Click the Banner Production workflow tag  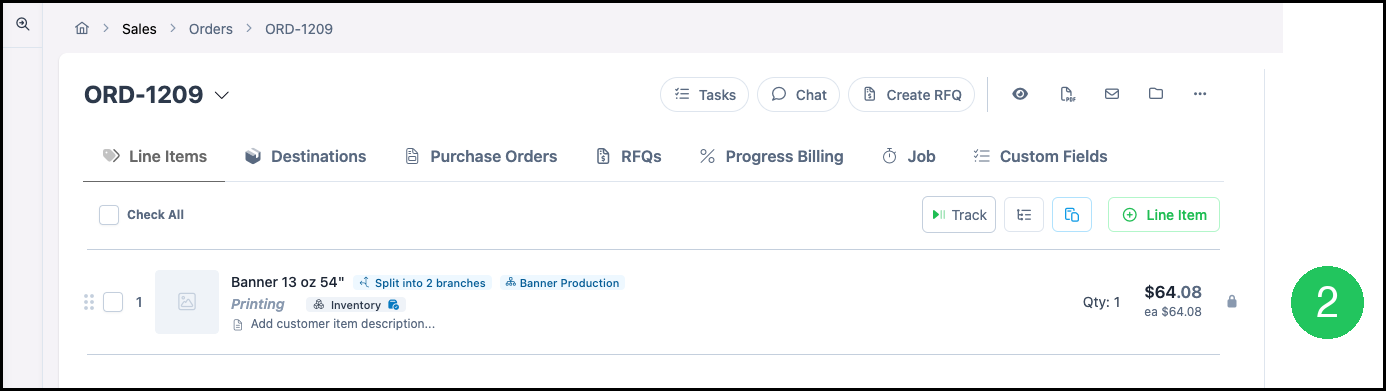click(x=563, y=283)
